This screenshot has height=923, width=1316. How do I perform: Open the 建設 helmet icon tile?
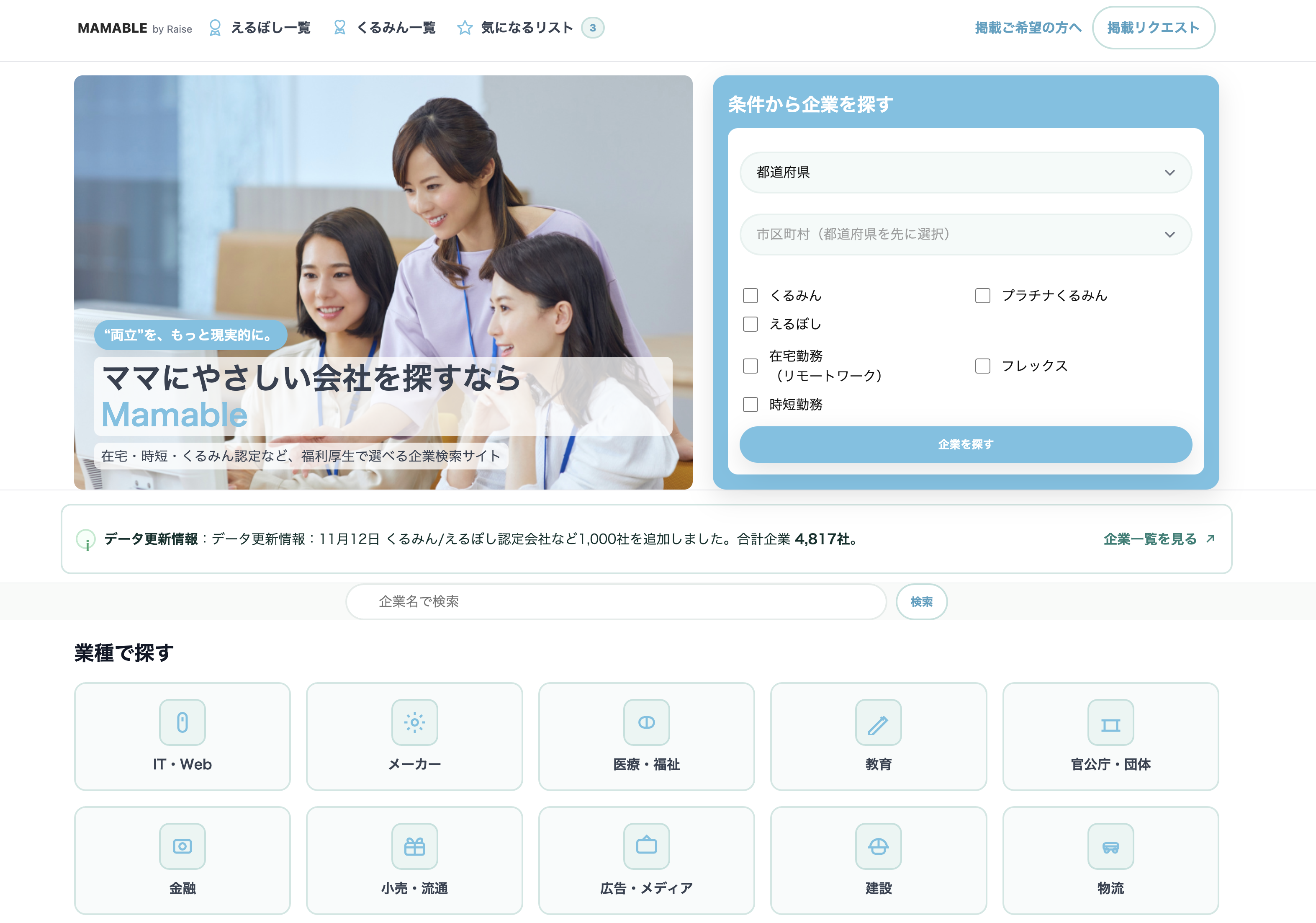[878, 846]
